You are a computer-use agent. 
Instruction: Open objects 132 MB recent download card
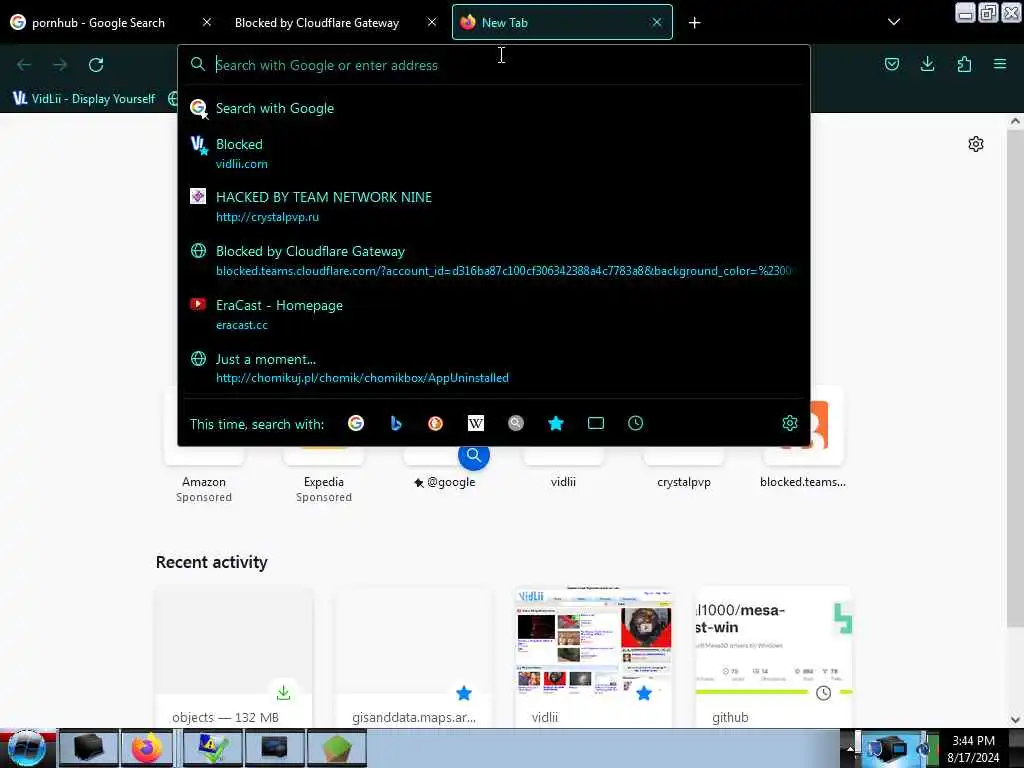(x=234, y=657)
